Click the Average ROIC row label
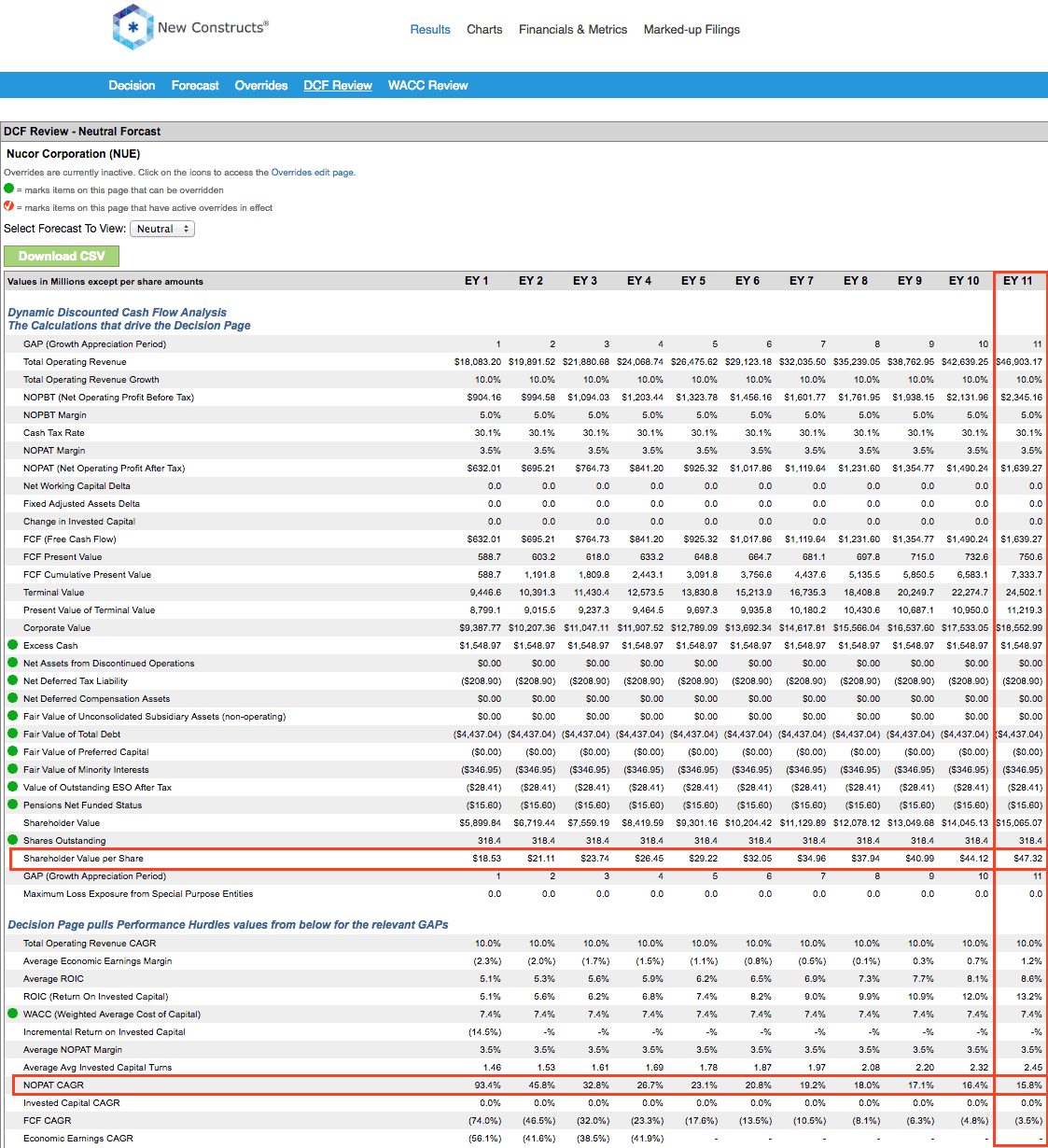 (53, 978)
